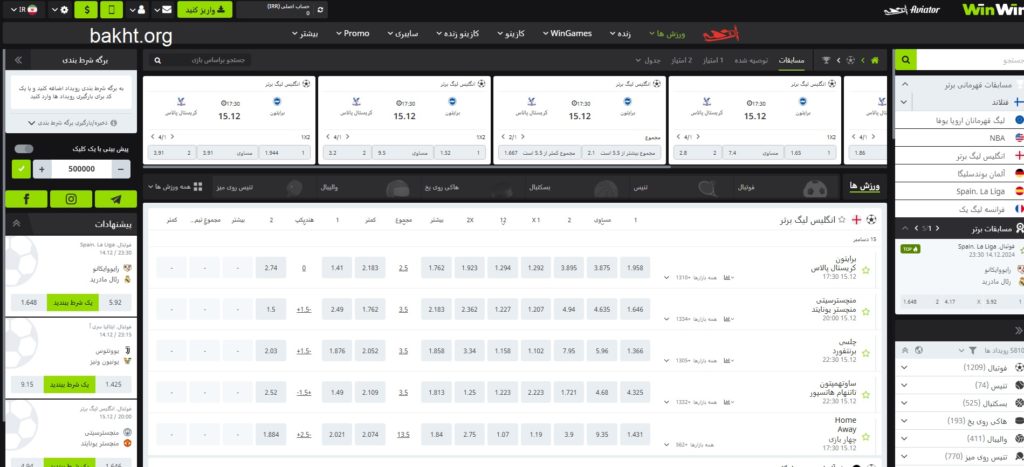This screenshot has height=467, width=1024.
Task: Click یک شرط ببندید for Rayo Vallecano offer
Action: tap(72, 303)
